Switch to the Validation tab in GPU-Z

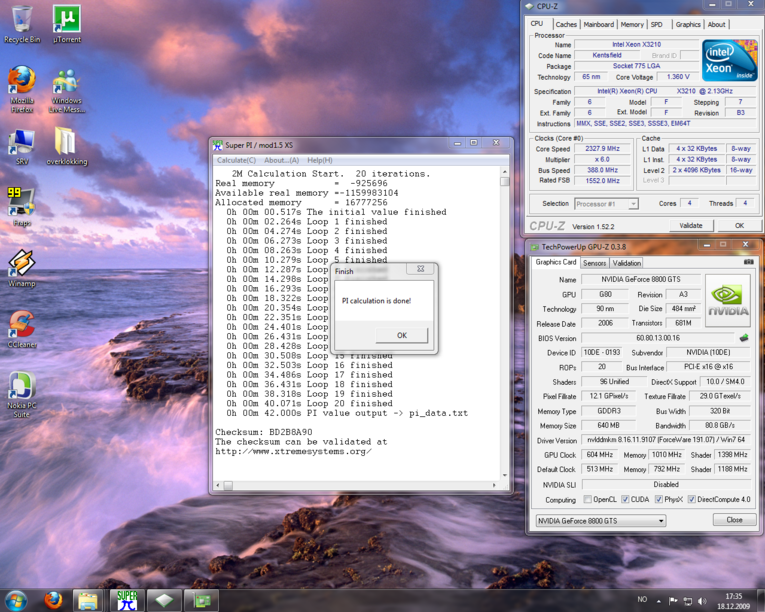627,263
